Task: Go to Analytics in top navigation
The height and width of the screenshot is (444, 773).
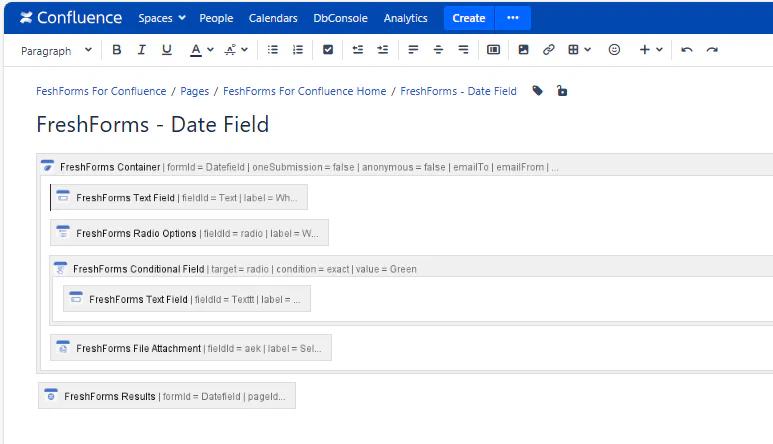Action: coord(405,18)
